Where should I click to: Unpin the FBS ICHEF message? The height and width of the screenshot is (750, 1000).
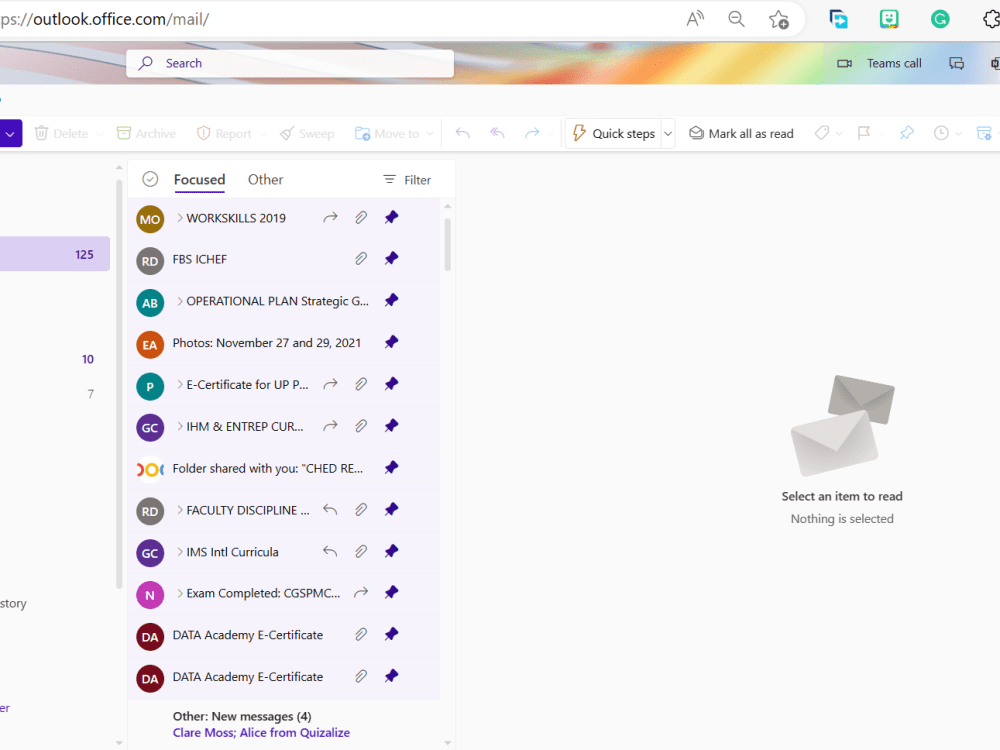pos(392,258)
